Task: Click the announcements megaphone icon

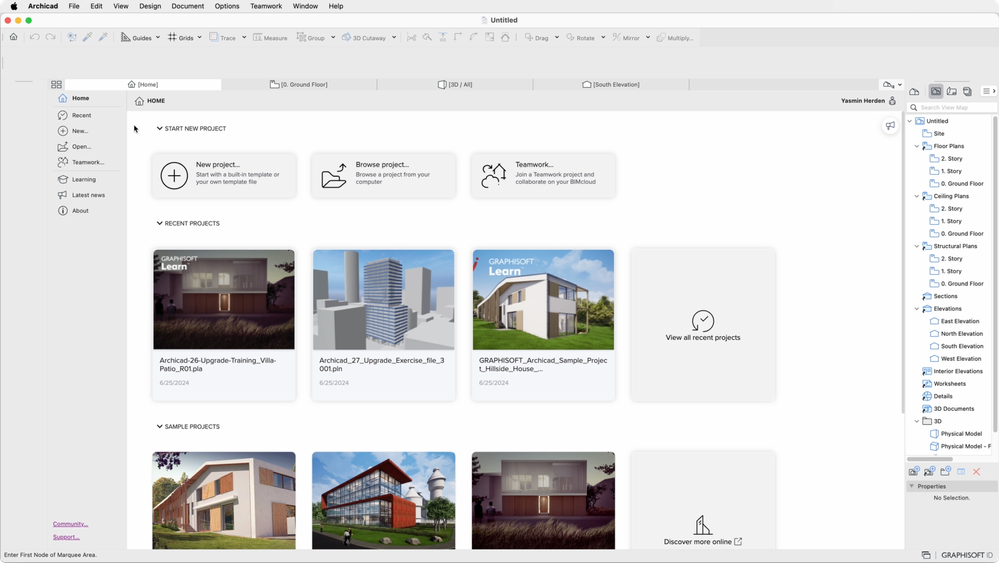Action: click(890, 125)
